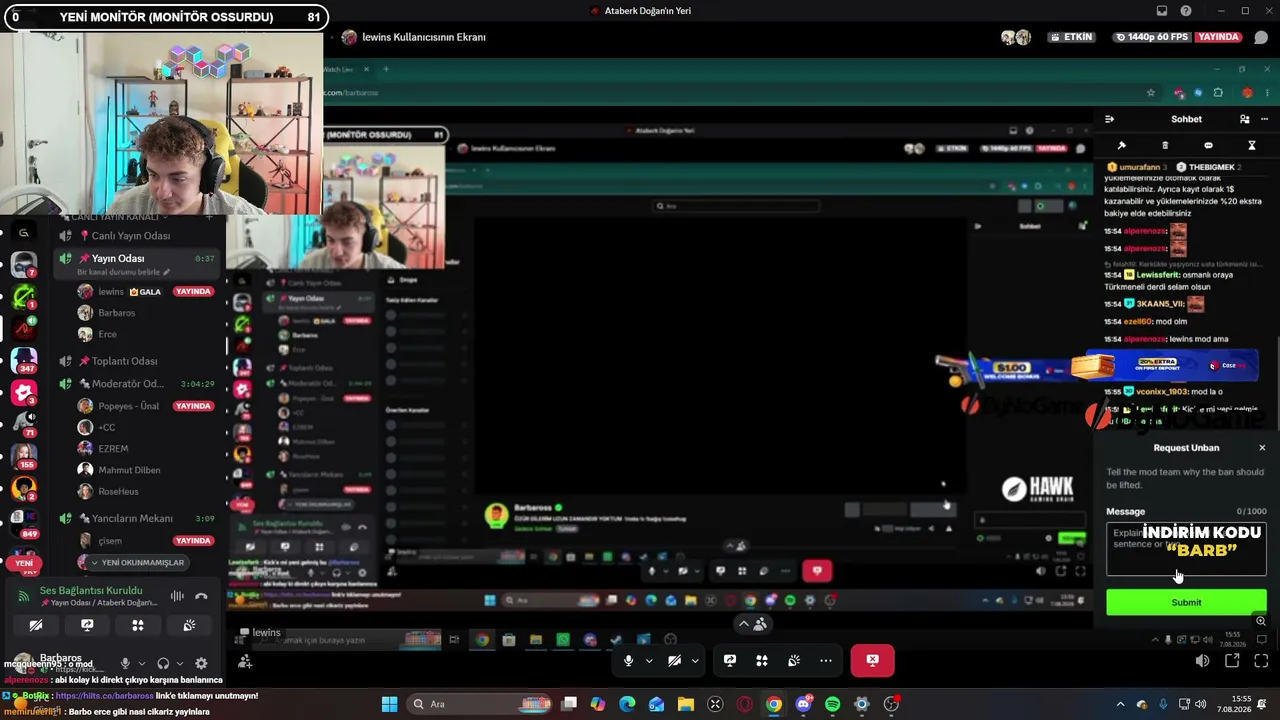Open the browser extensions puzzle icon
This screenshot has height=720, width=1280.
click(x=1217, y=93)
